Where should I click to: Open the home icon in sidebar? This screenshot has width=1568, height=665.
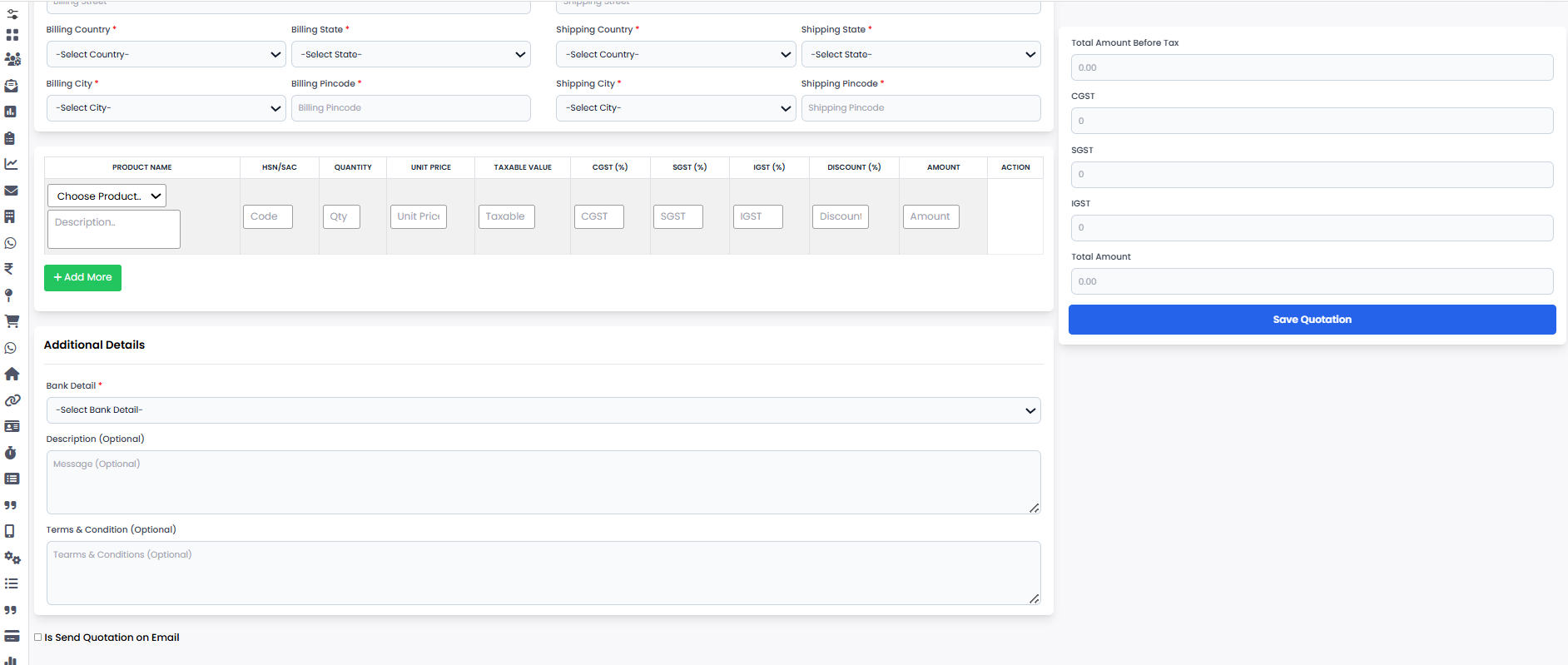click(x=12, y=374)
